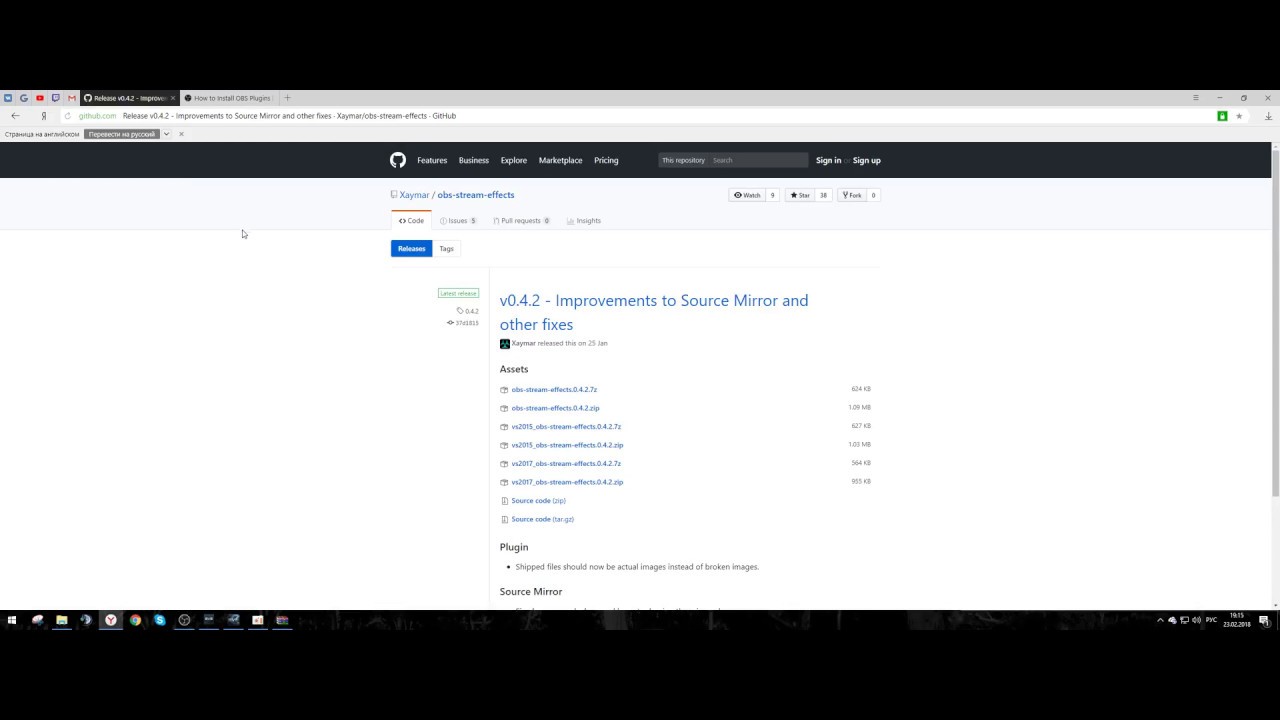Switch to How to Install OBS Plugins tab

coord(228,98)
